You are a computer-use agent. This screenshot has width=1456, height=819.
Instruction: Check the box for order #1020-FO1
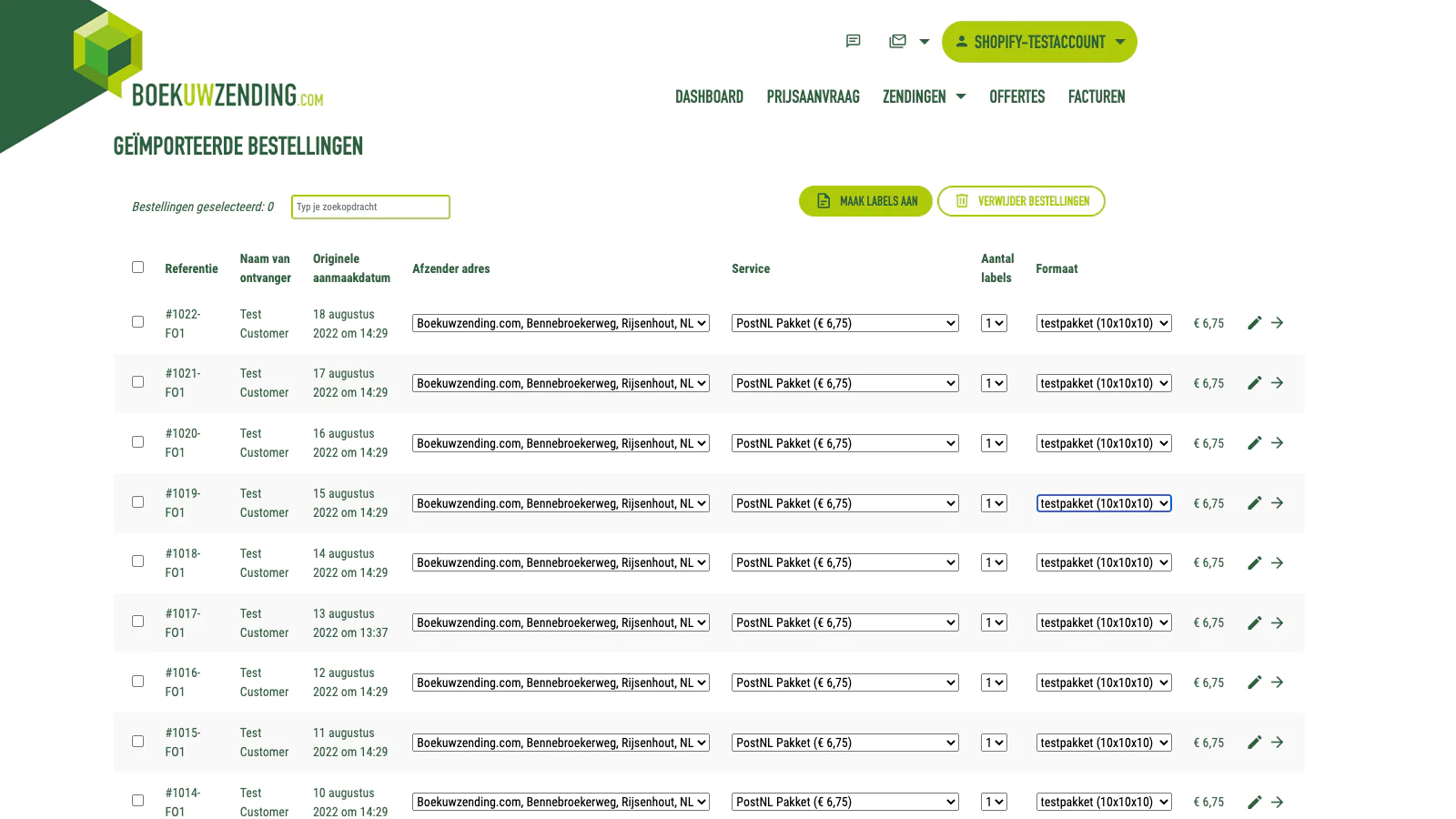pos(137,442)
